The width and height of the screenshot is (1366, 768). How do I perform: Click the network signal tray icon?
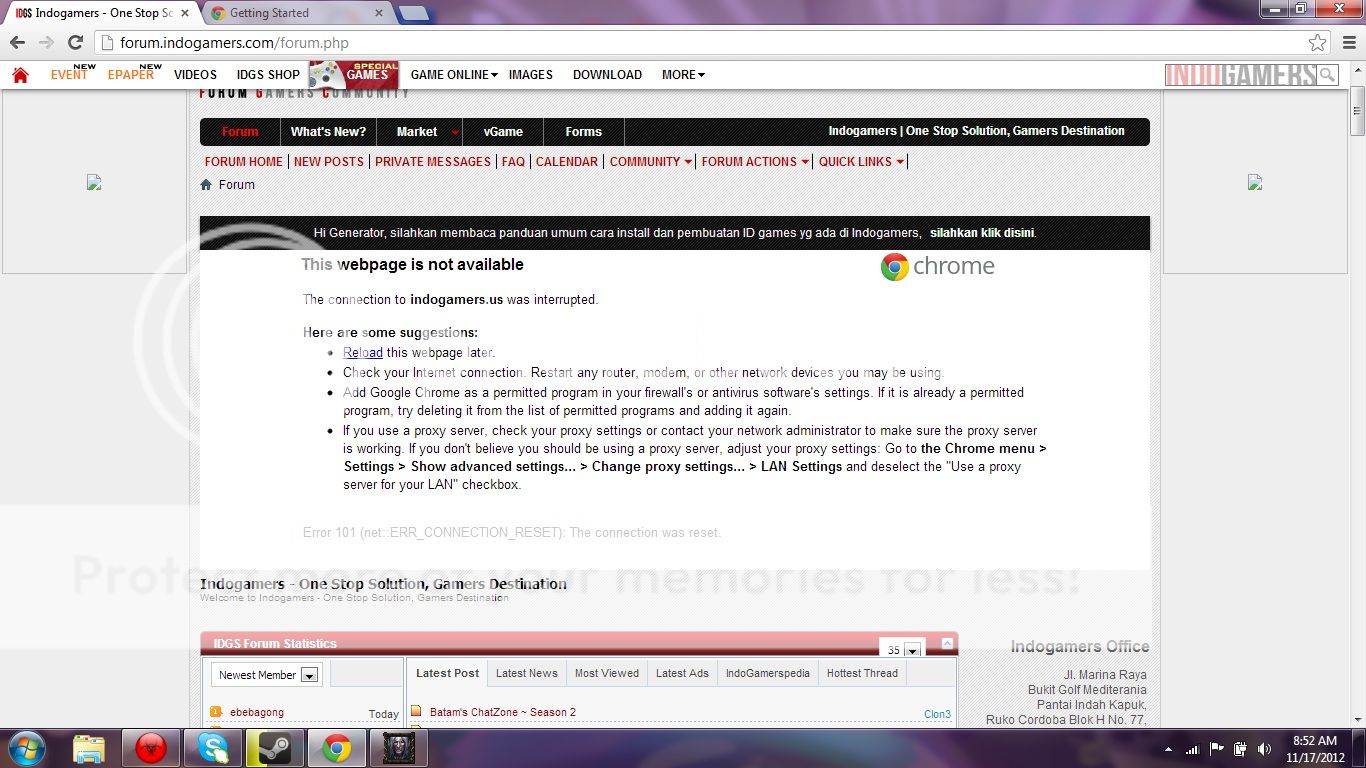[1193, 748]
